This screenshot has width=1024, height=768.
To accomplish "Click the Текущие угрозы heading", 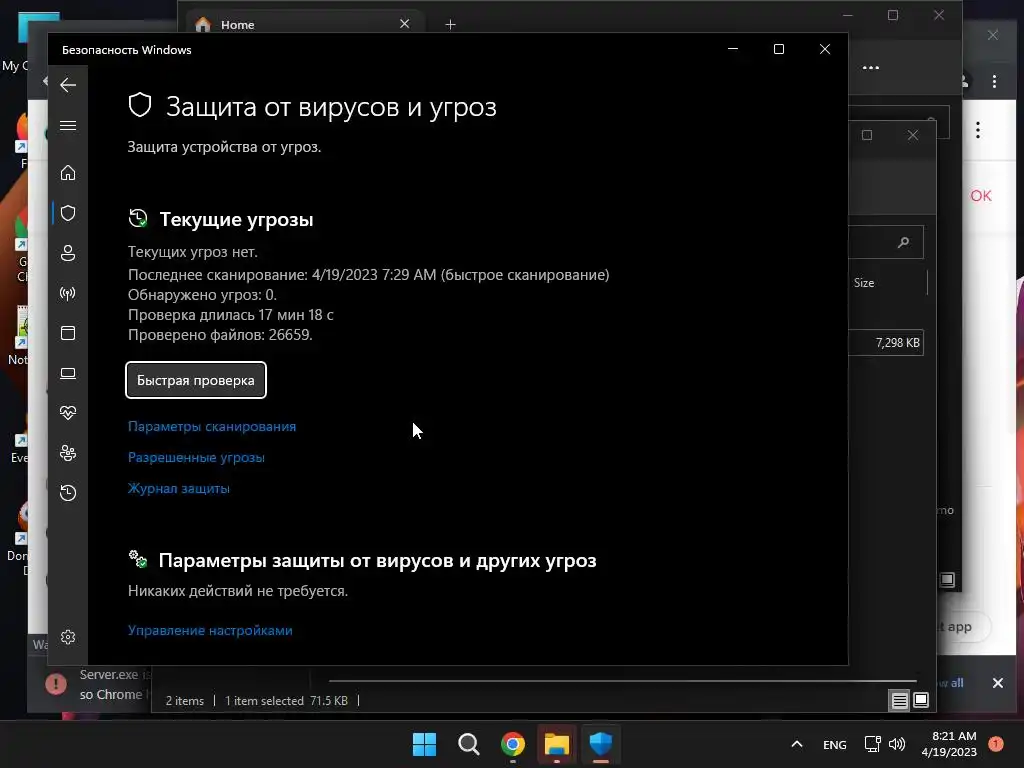I will click(x=236, y=219).
